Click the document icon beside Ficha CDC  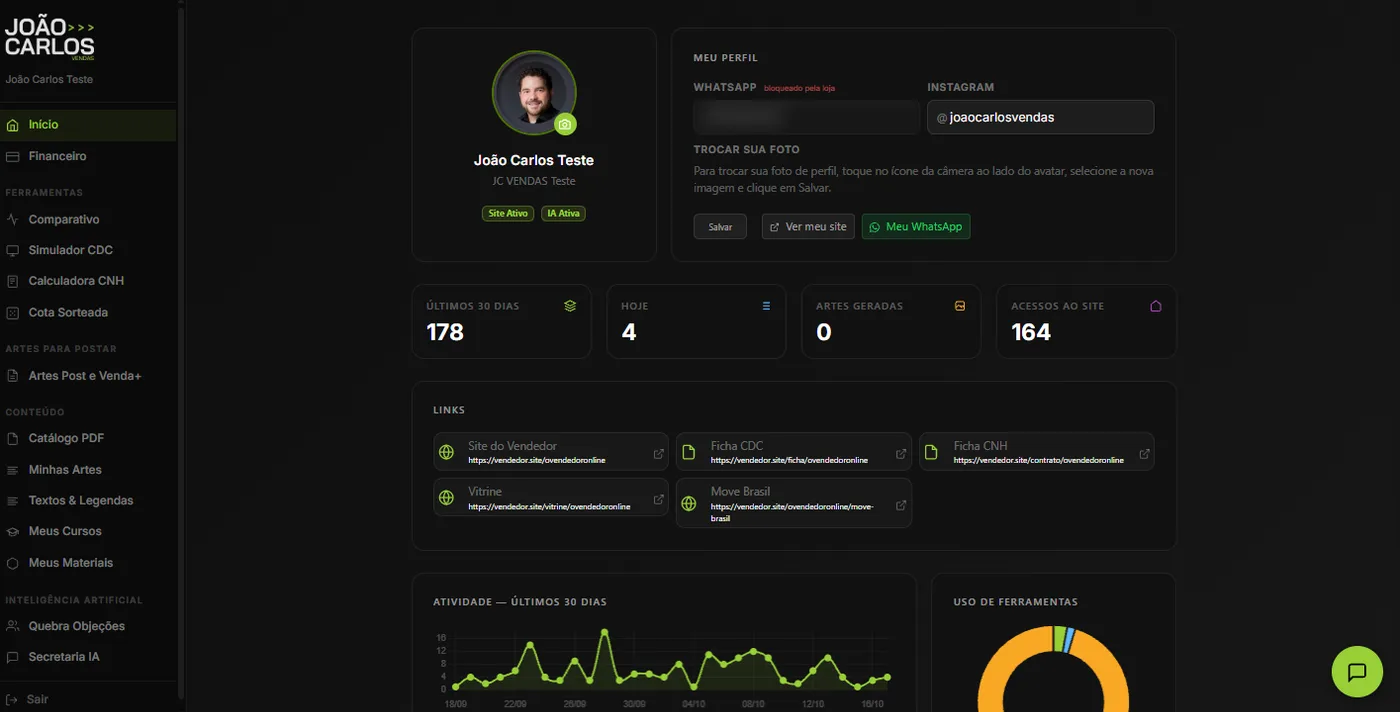pos(689,453)
